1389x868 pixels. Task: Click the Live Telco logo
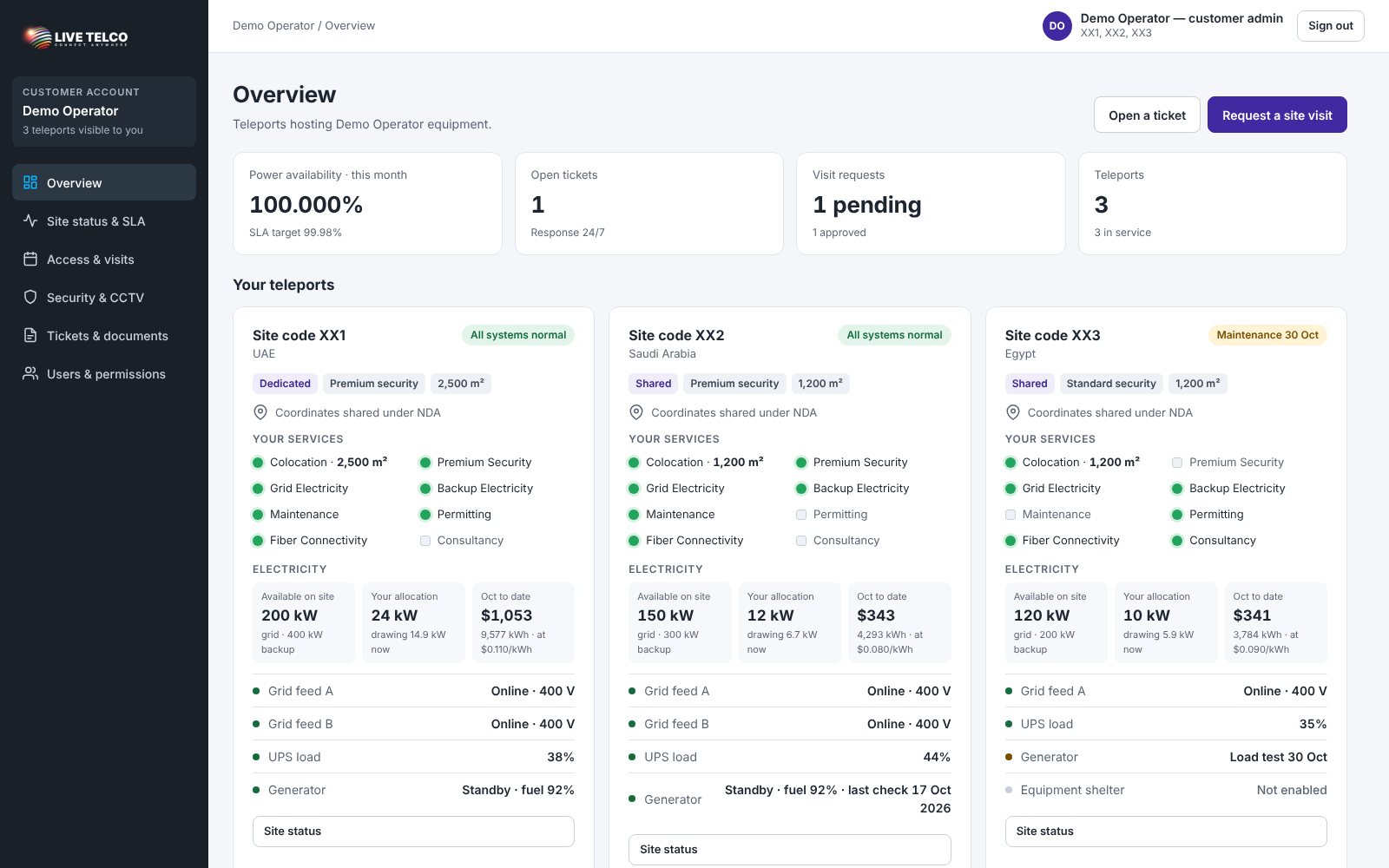(x=76, y=36)
